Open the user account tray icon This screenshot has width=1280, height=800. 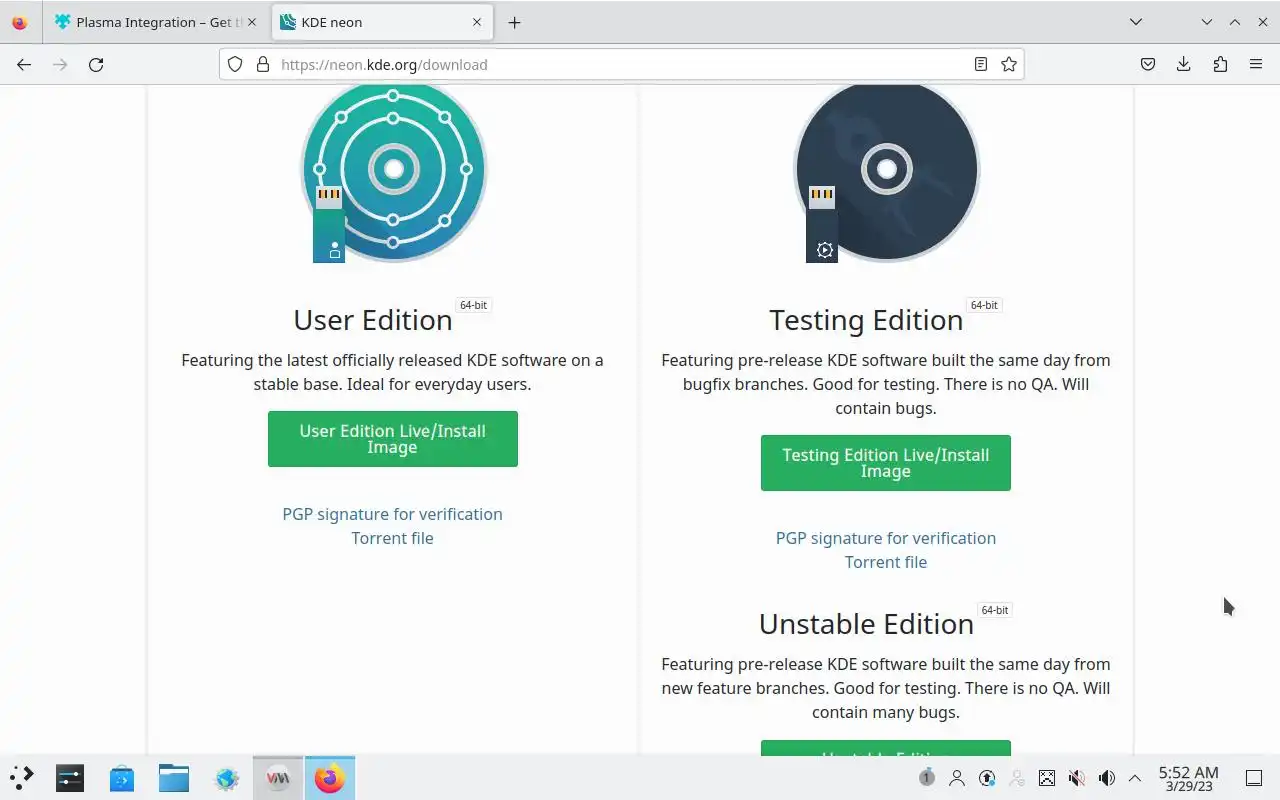click(x=957, y=777)
